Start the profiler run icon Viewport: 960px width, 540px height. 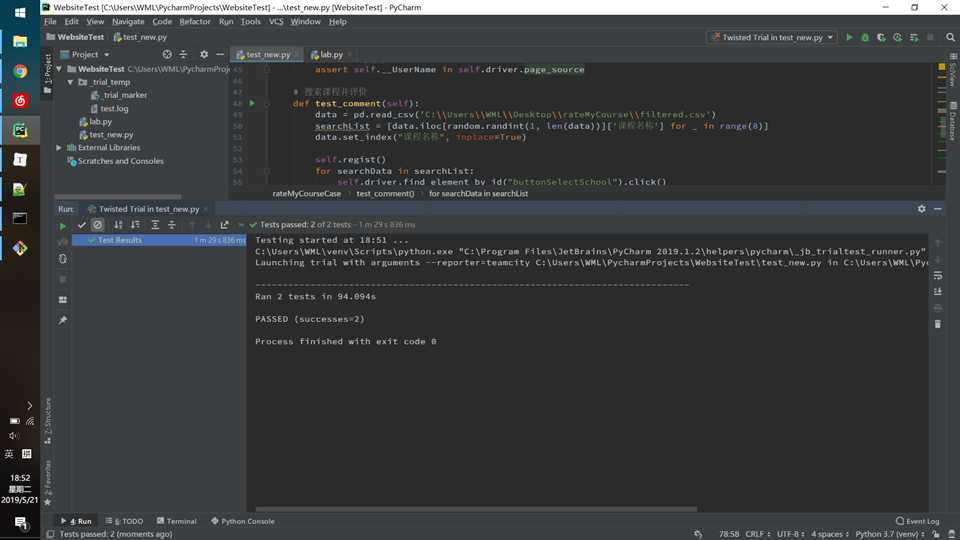pos(898,37)
